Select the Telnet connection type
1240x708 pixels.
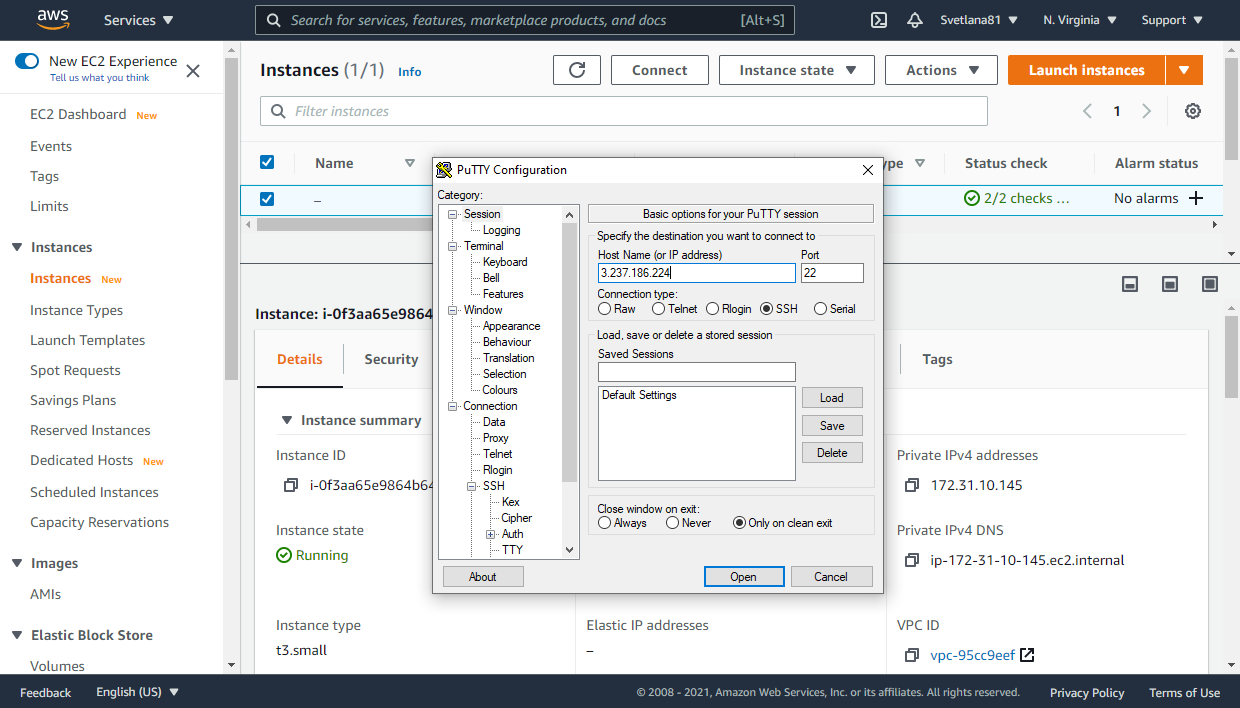(659, 309)
